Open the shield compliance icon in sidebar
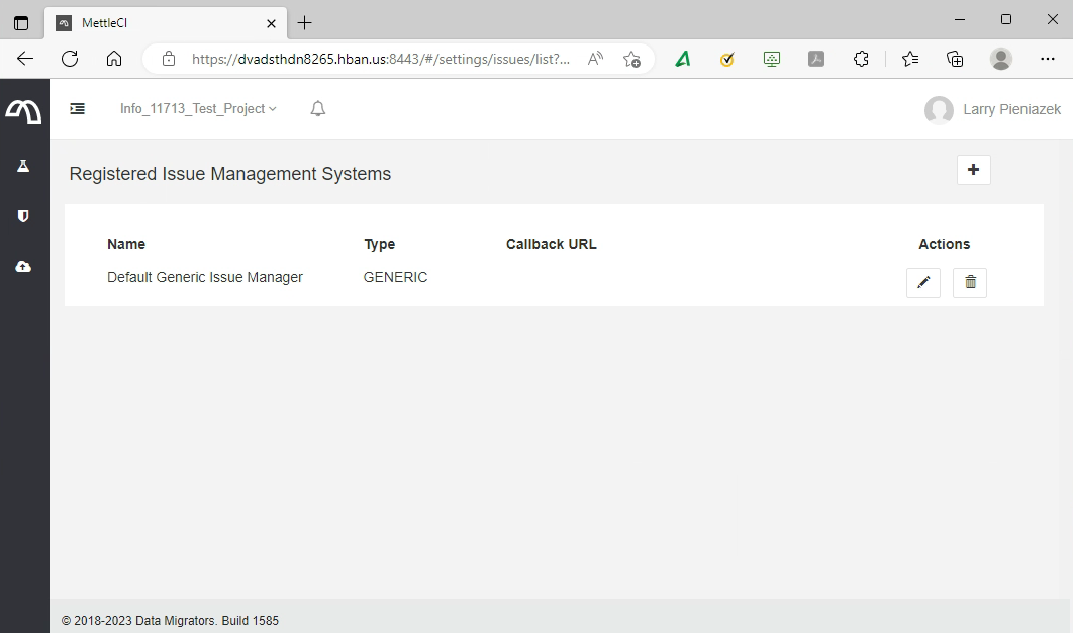 click(23, 216)
